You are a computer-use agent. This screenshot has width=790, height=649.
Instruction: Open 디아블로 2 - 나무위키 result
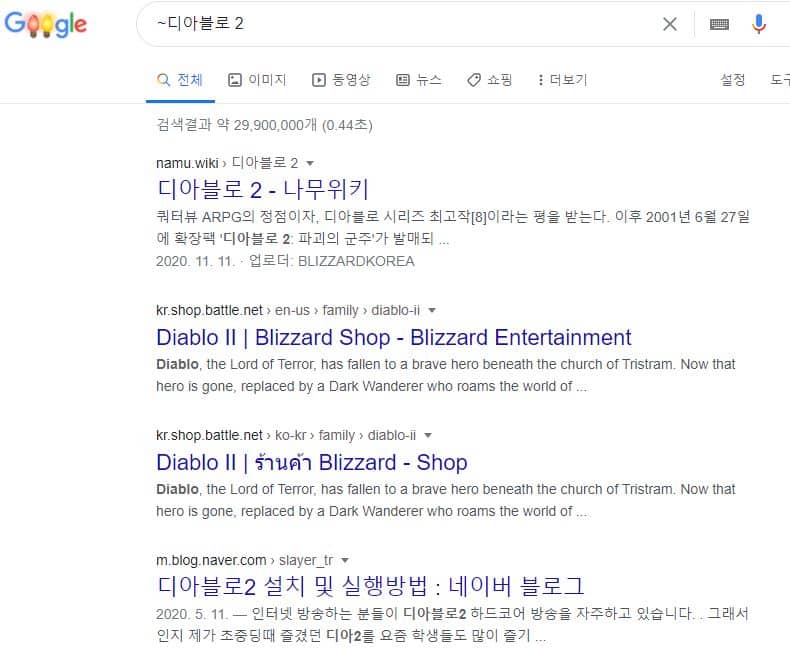pos(263,190)
